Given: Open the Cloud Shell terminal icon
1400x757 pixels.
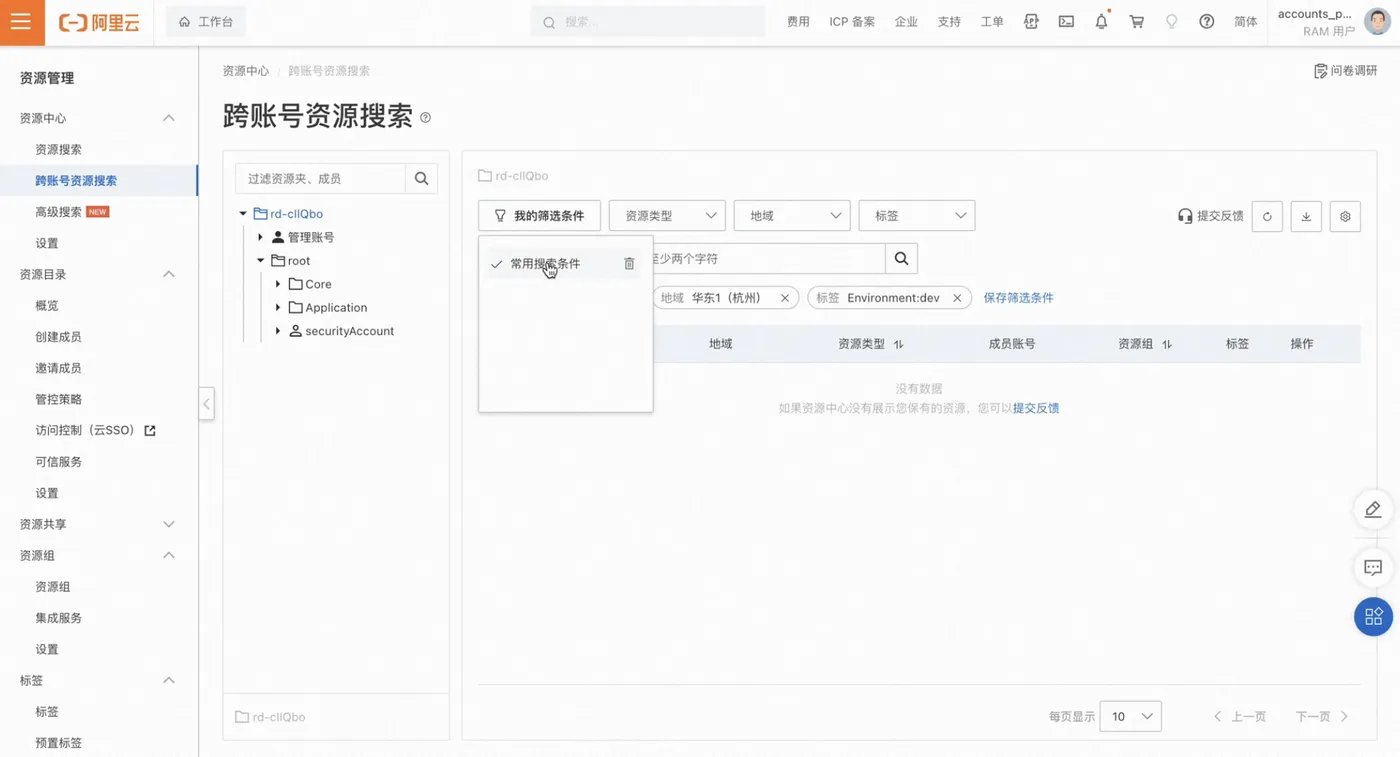Looking at the screenshot, I should point(1066,21).
